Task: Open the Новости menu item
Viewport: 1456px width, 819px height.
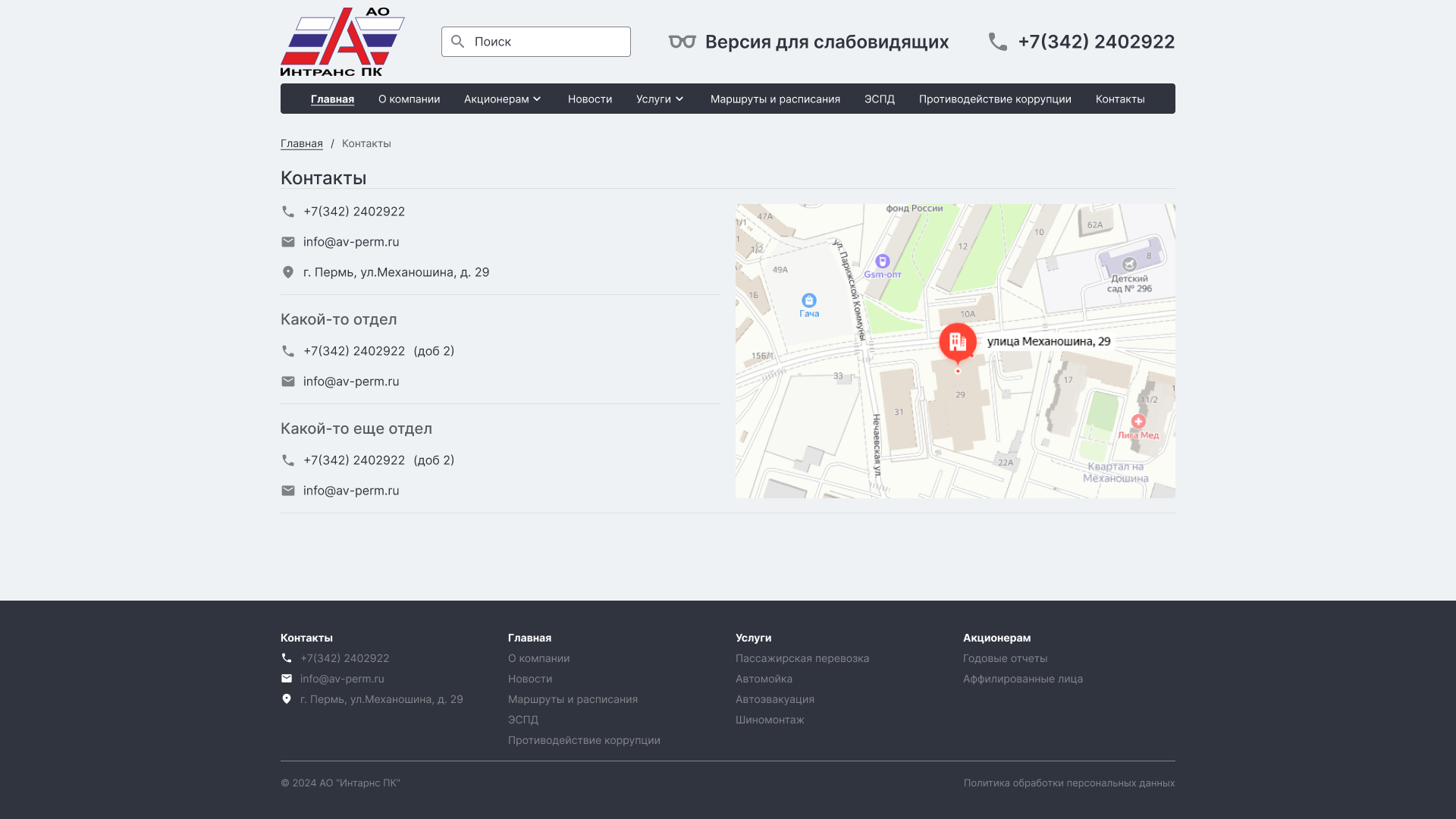Action: [589, 99]
